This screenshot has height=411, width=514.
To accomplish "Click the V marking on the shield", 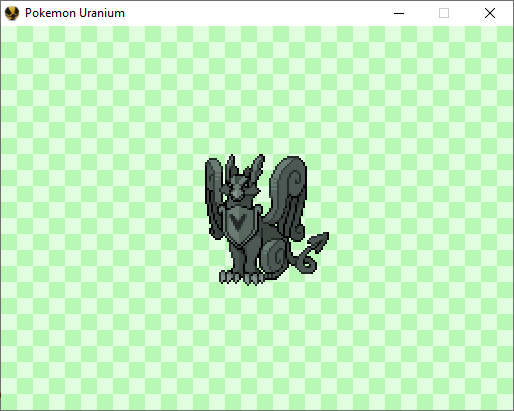I will click(x=238, y=222).
